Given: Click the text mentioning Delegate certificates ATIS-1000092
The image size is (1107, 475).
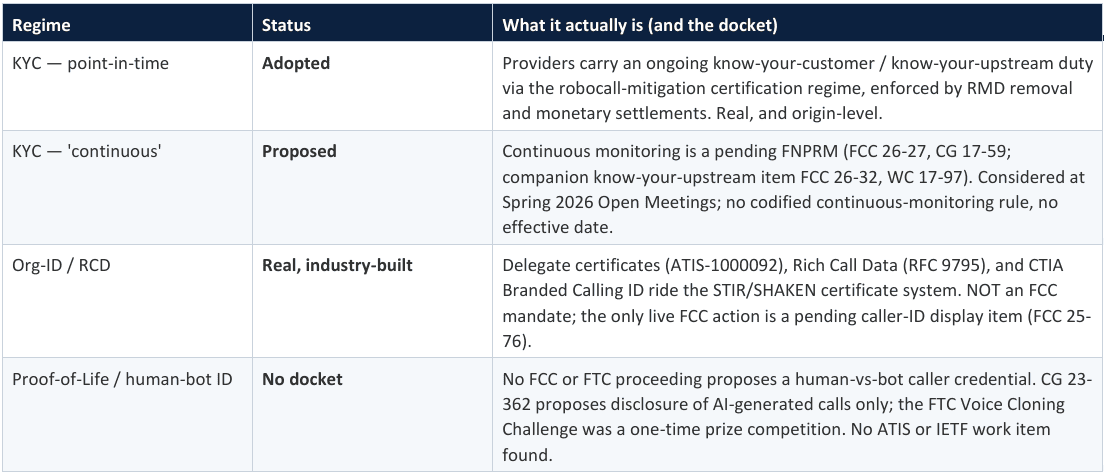Looking at the screenshot, I should pyautogui.click(x=797, y=302).
